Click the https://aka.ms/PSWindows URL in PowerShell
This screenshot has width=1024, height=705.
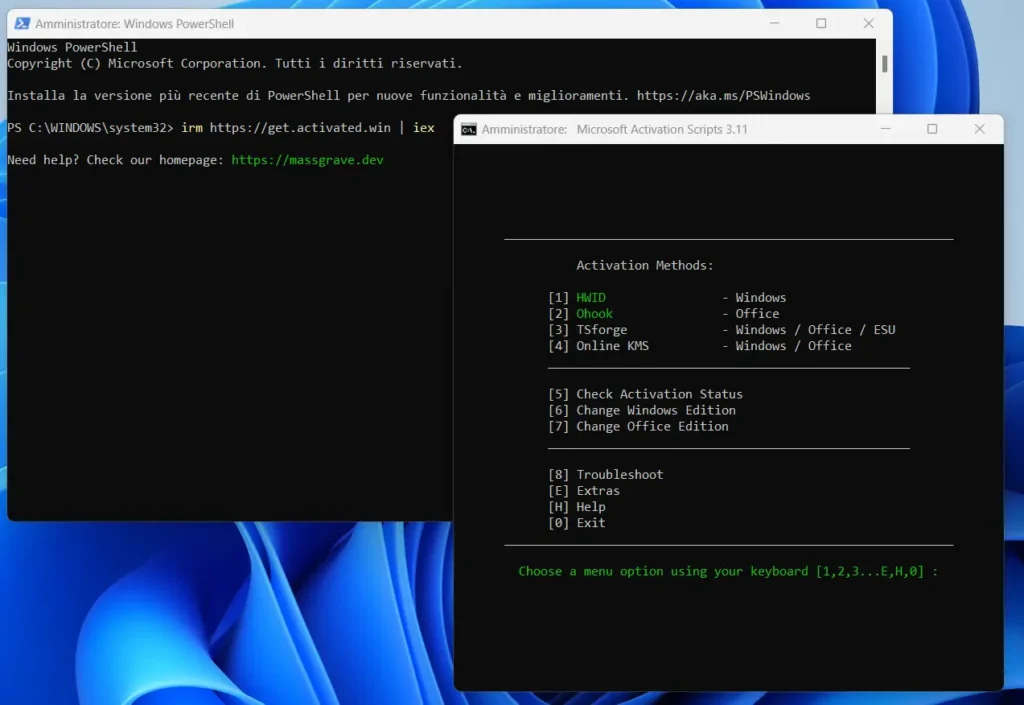pos(724,96)
